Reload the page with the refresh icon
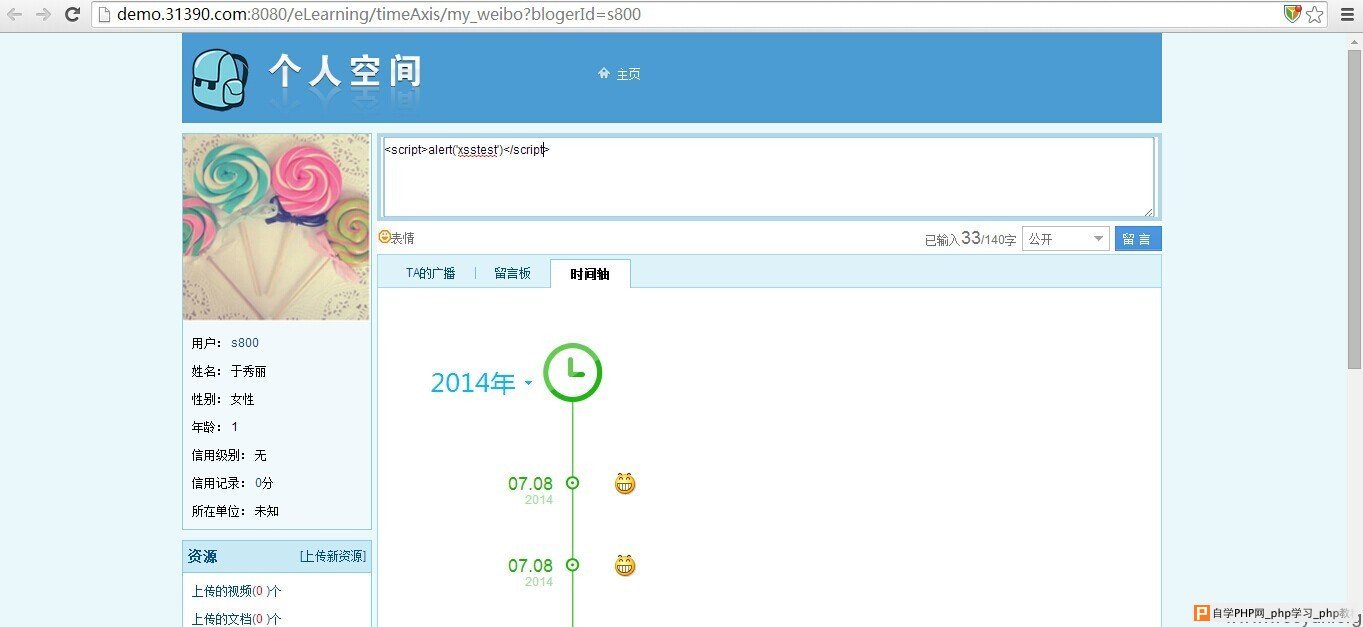The width and height of the screenshot is (1363, 627). click(x=72, y=14)
